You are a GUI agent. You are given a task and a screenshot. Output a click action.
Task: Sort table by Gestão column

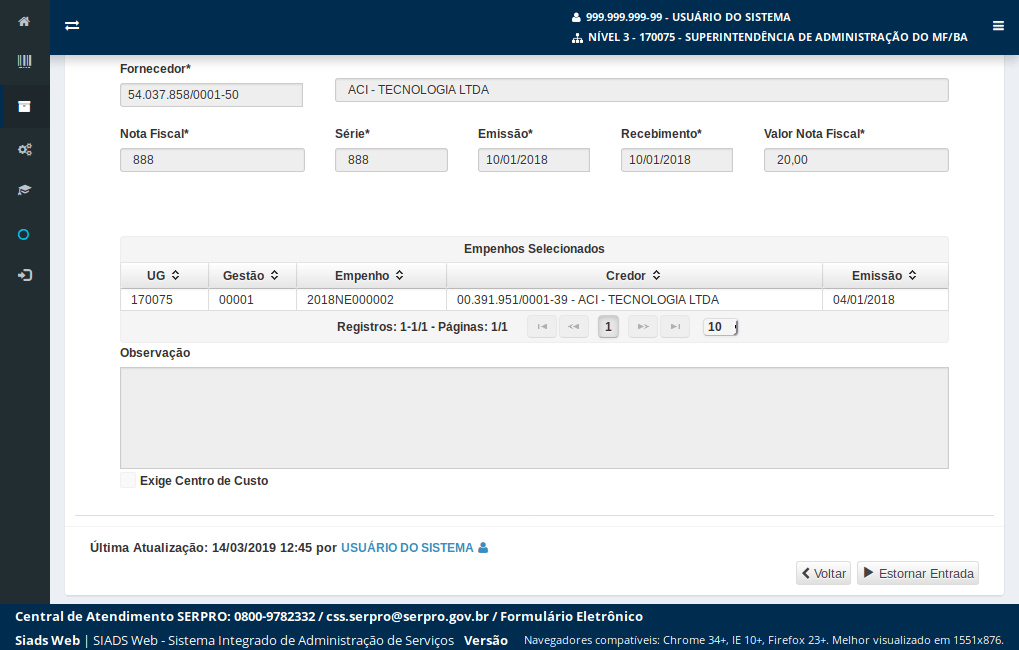(252, 276)
